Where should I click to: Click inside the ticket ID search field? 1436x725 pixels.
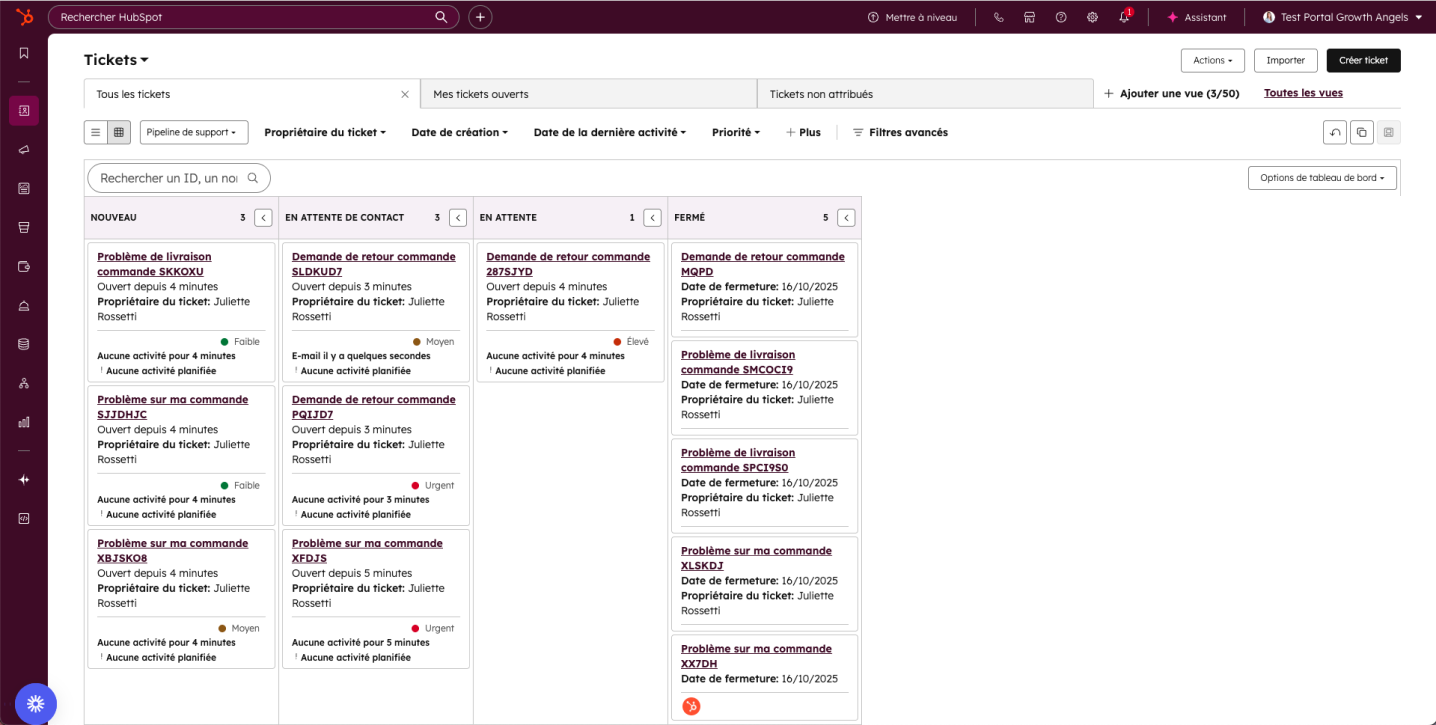[170, 177]
